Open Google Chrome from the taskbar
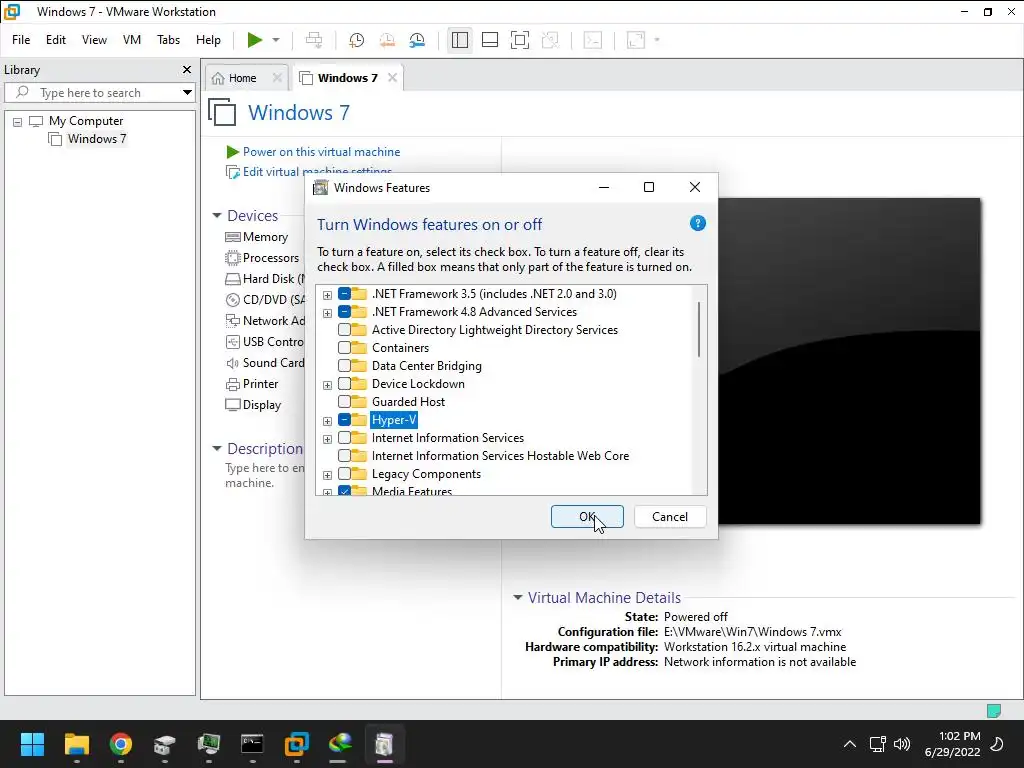Image resolution: width=1024 pixels, height=768 pixels. coord(121,744)
